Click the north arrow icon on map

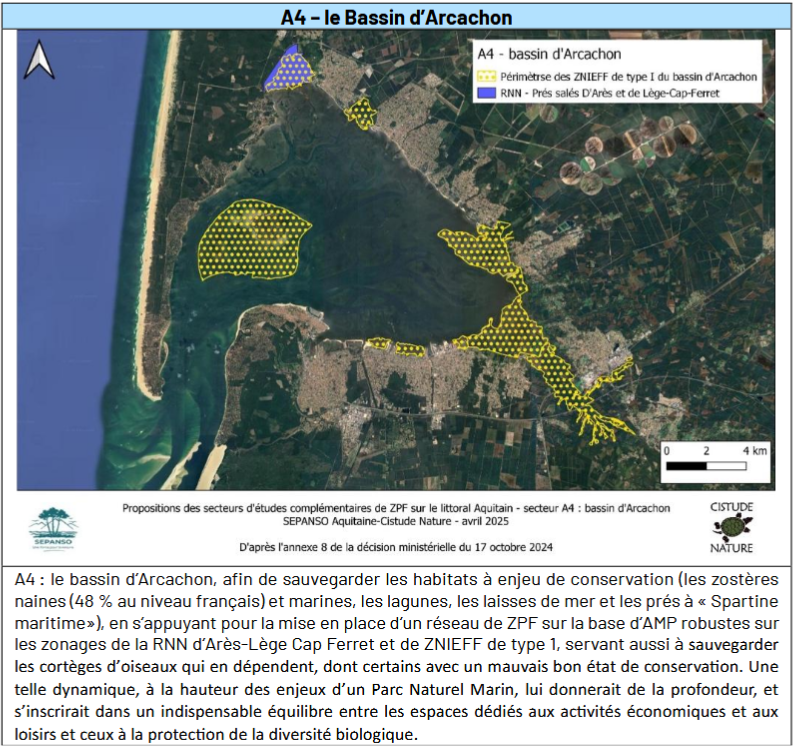click(40, 60)
